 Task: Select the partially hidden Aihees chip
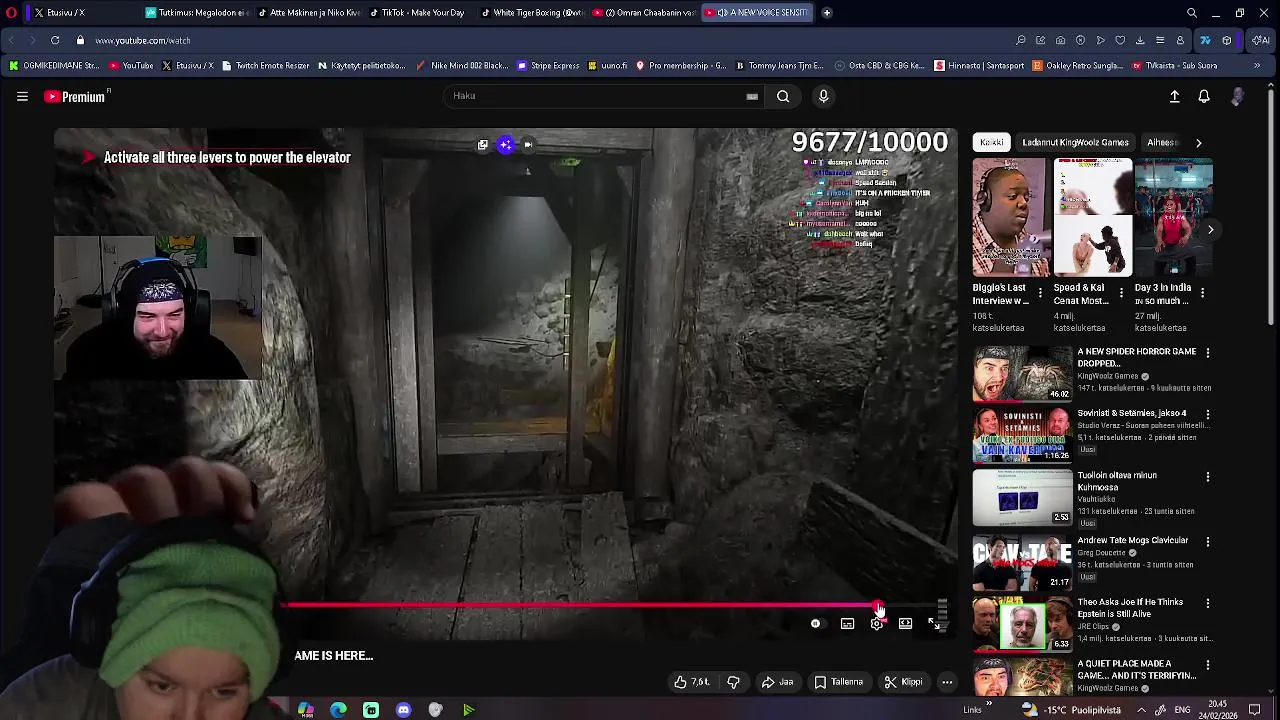click(x=1162, y=142)
